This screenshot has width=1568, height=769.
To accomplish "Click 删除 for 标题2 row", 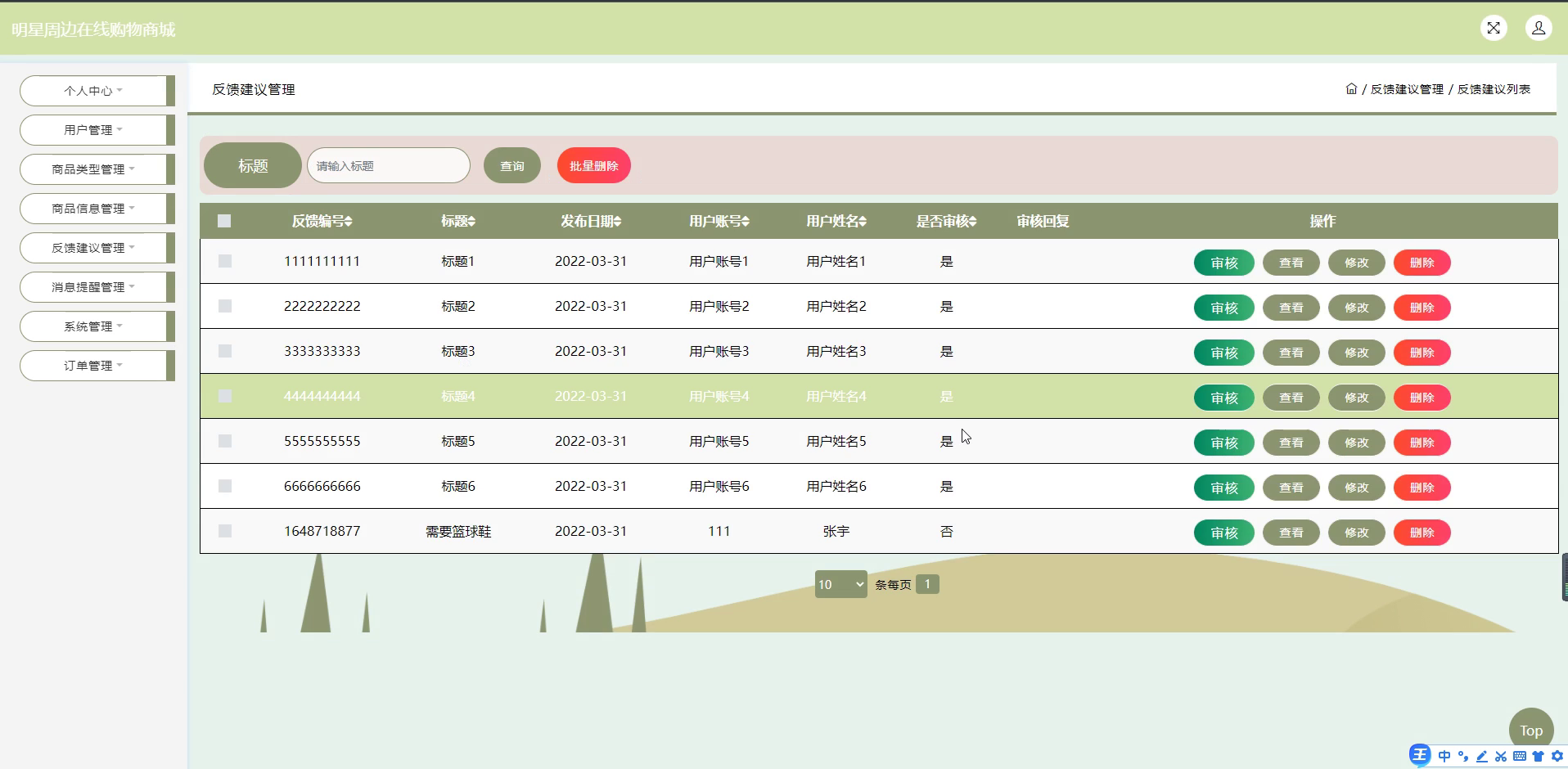I will point(1422,308).
